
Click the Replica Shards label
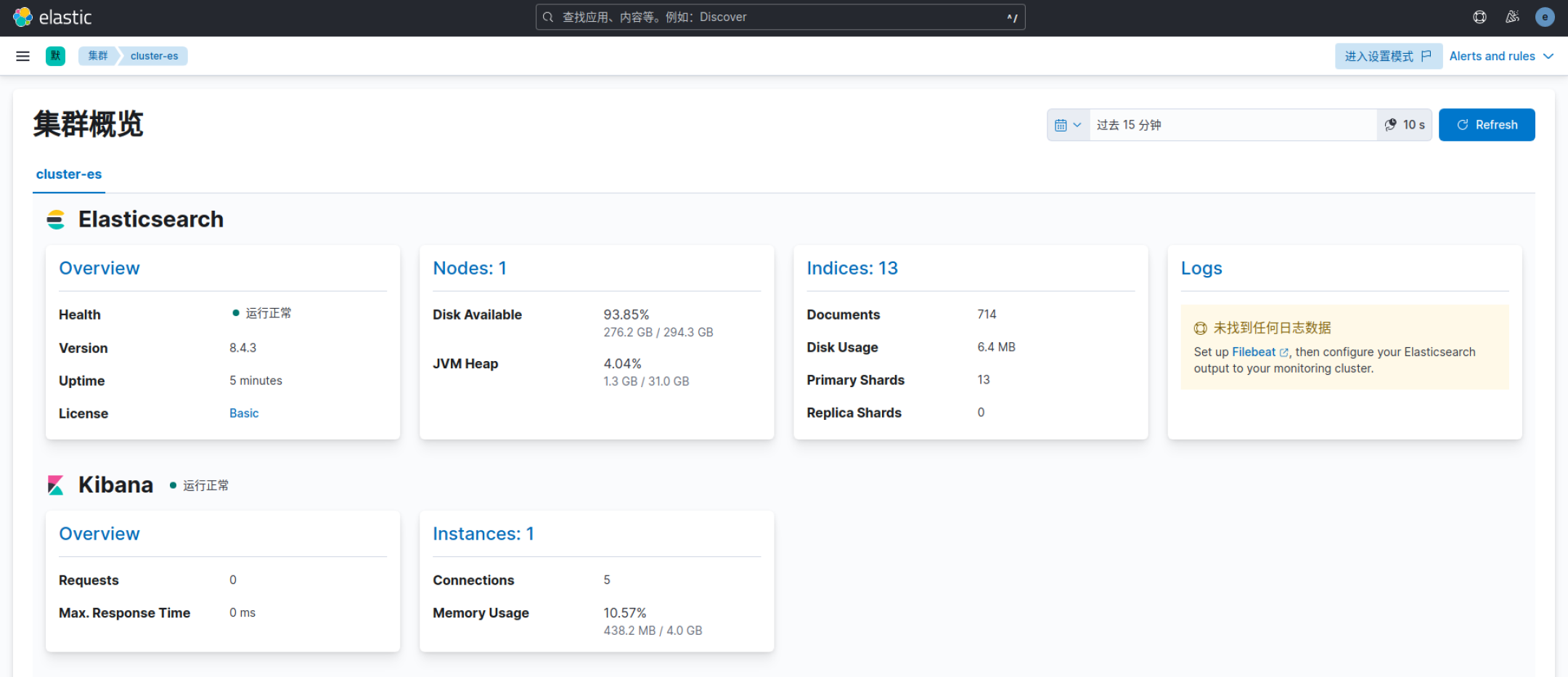854,413
